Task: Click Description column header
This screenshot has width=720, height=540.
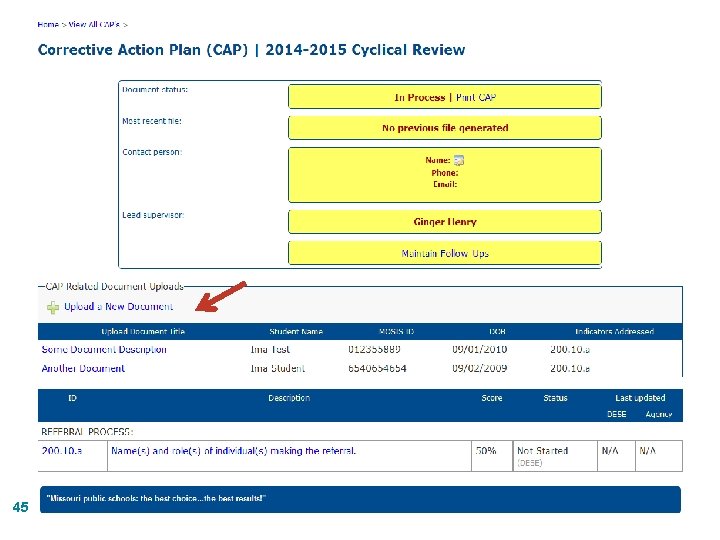Action: (x=289, y=398)
